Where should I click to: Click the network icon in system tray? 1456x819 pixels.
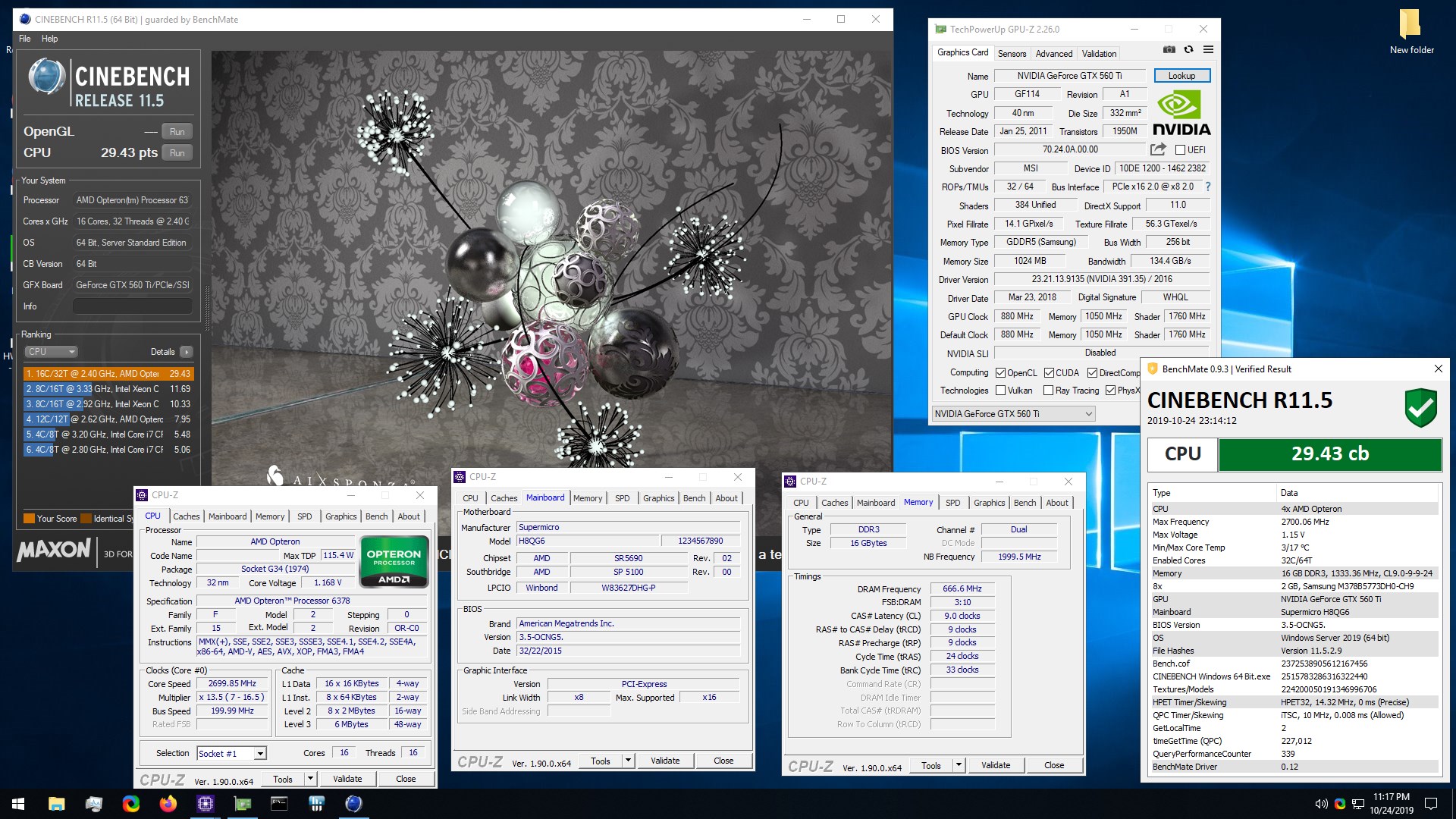pyautogui.click(x=1358, y=804)
